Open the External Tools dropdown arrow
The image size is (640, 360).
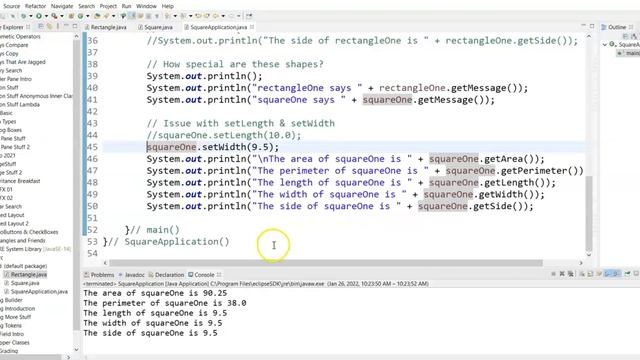tap(62, 16)
